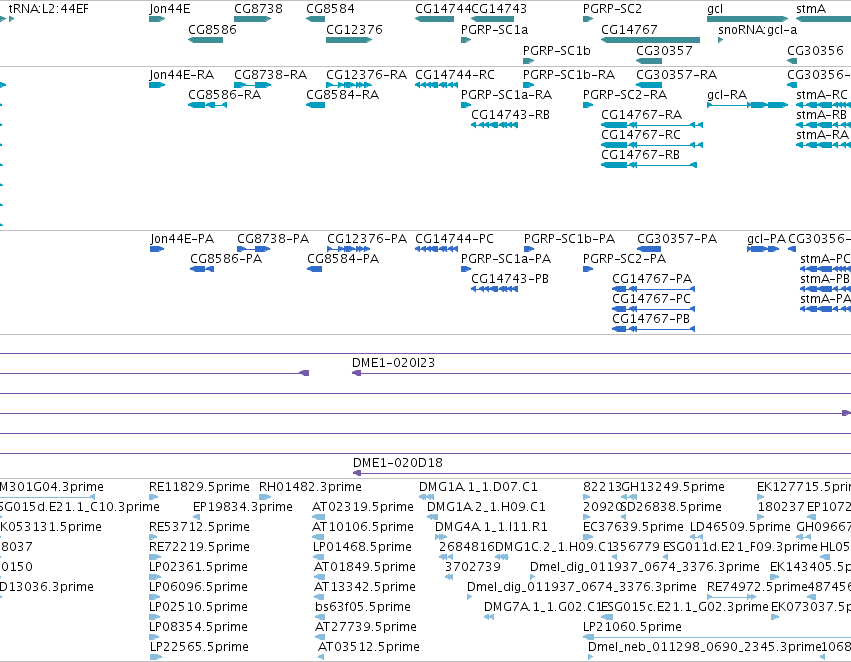Click transcript CG14744-RC

click(455, 75)
